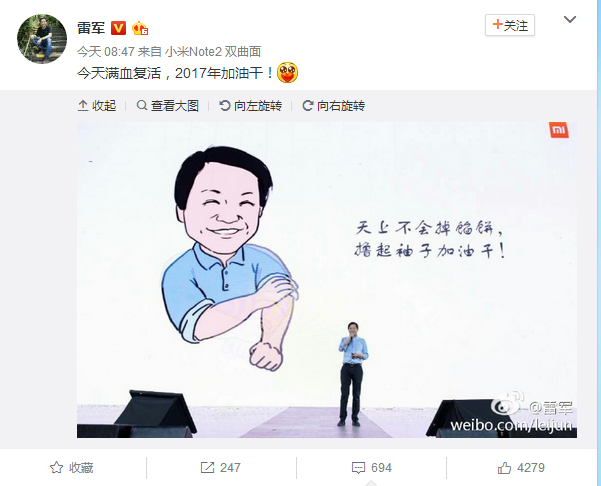Viewport: 601px width, 486px height.
Task: Like the post with thumbs-up 4279
Action: [521, 468]
